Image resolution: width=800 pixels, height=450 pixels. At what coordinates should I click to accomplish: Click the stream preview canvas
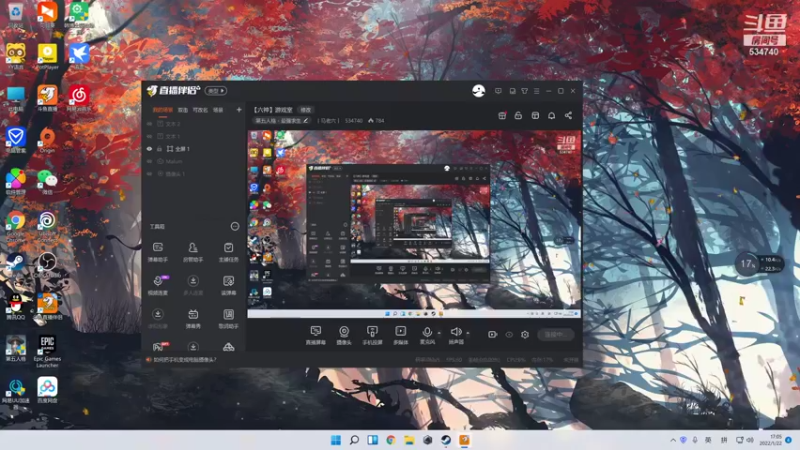(x=414, y=224)
